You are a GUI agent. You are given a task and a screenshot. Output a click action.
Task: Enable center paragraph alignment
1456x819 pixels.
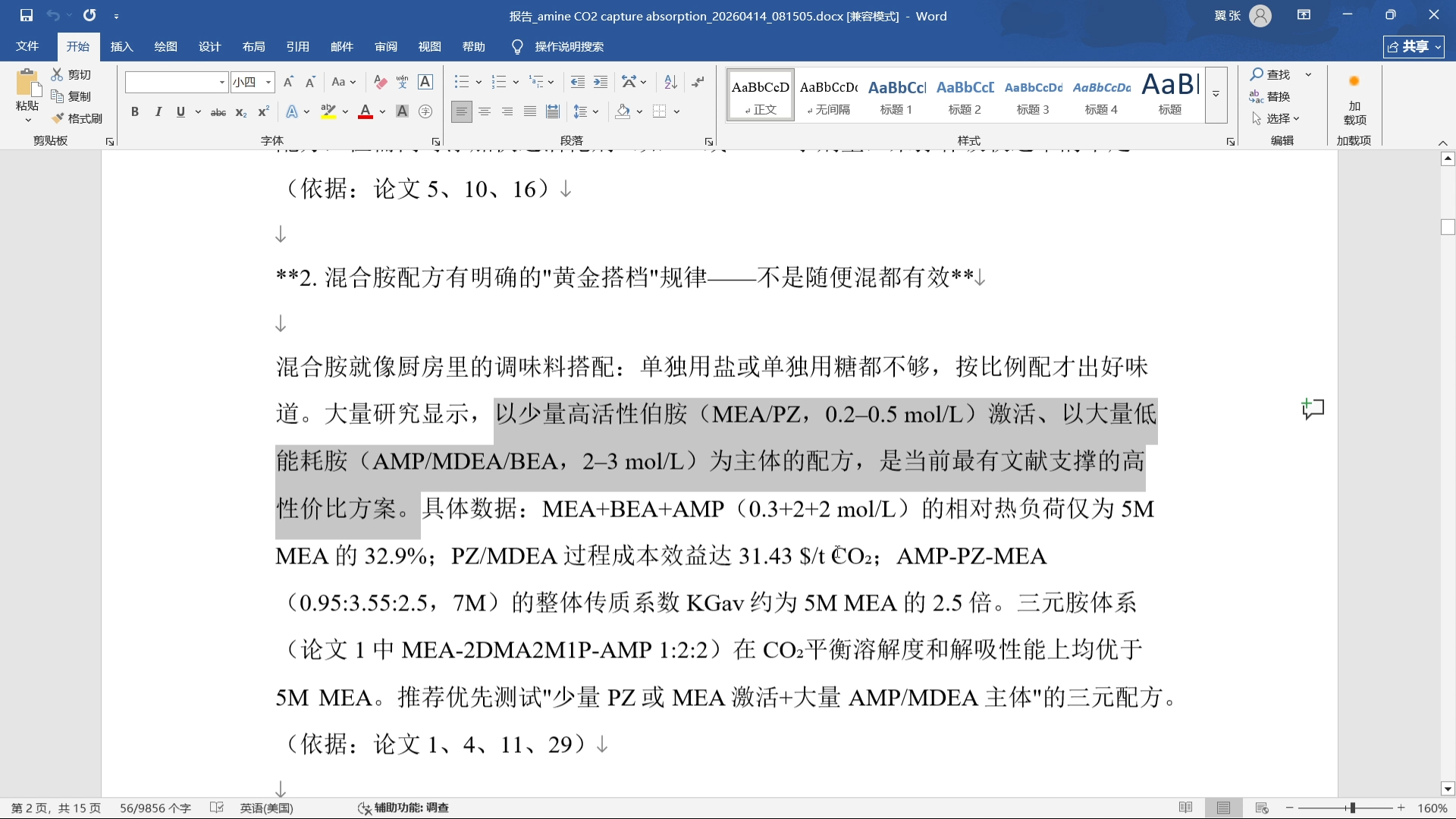click(x=485, y=112)
